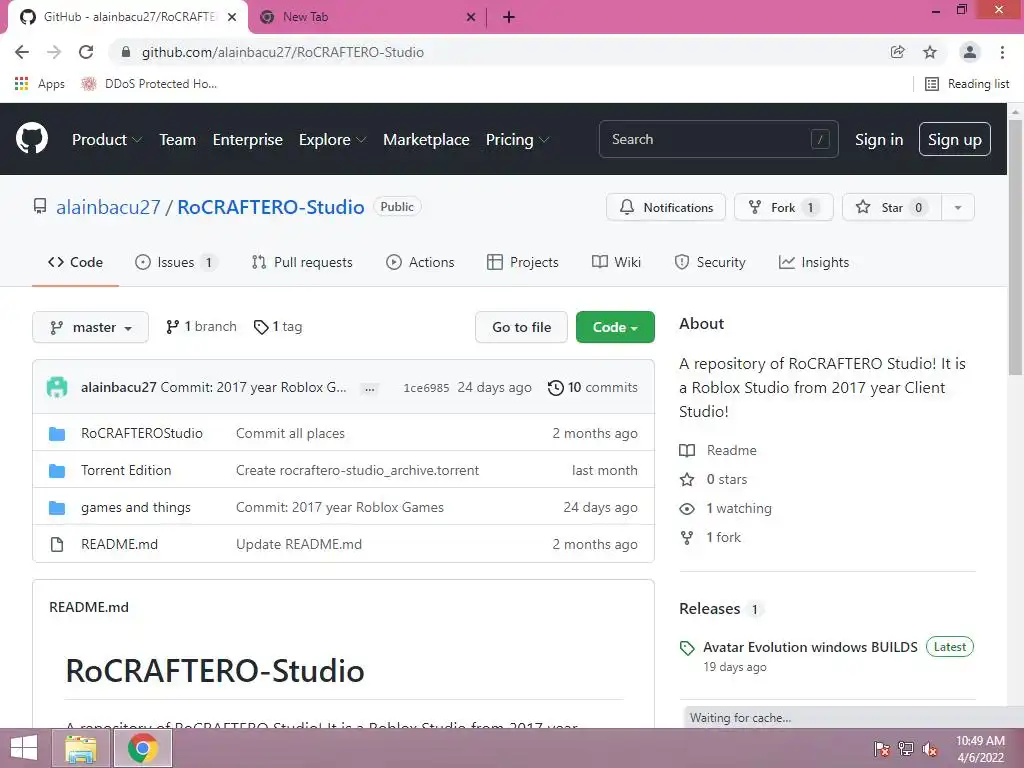Expand the Product menu
Viewport: 1024px width, 768px height.
click(106, 140)
